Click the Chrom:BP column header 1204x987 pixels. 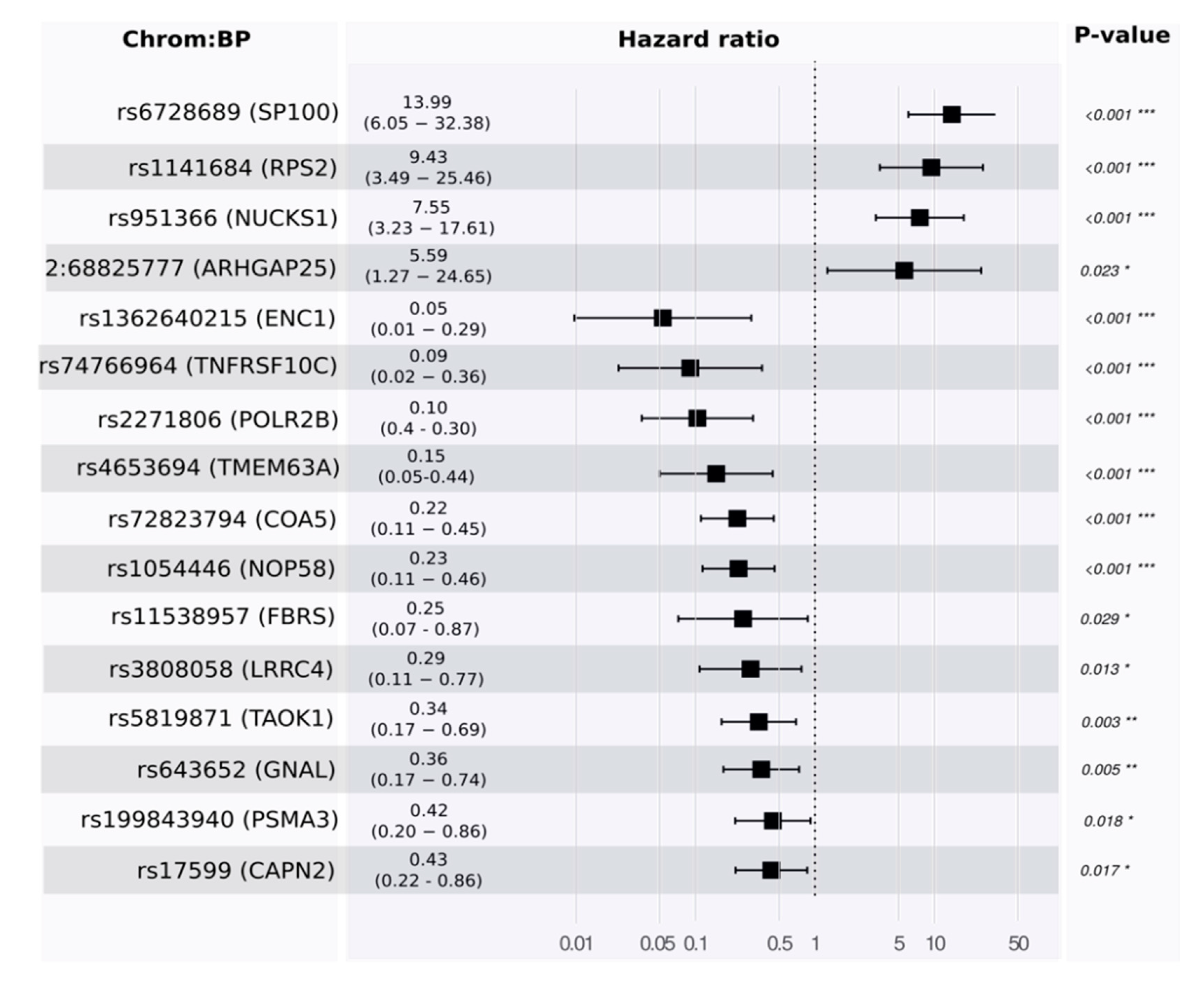coord(186,39)
